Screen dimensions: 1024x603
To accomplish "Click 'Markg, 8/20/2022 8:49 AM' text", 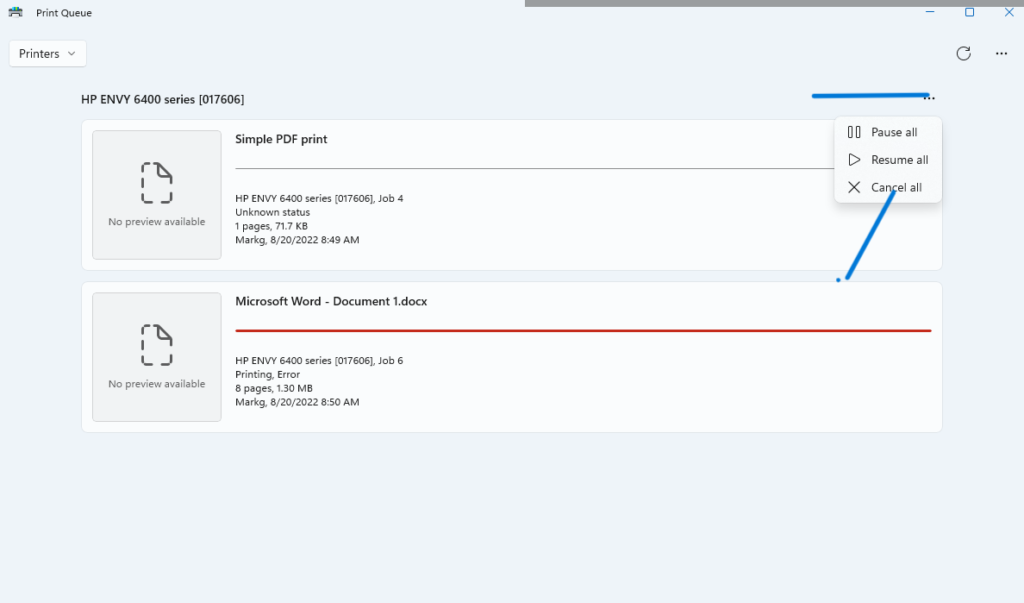I will coord(297,240).
